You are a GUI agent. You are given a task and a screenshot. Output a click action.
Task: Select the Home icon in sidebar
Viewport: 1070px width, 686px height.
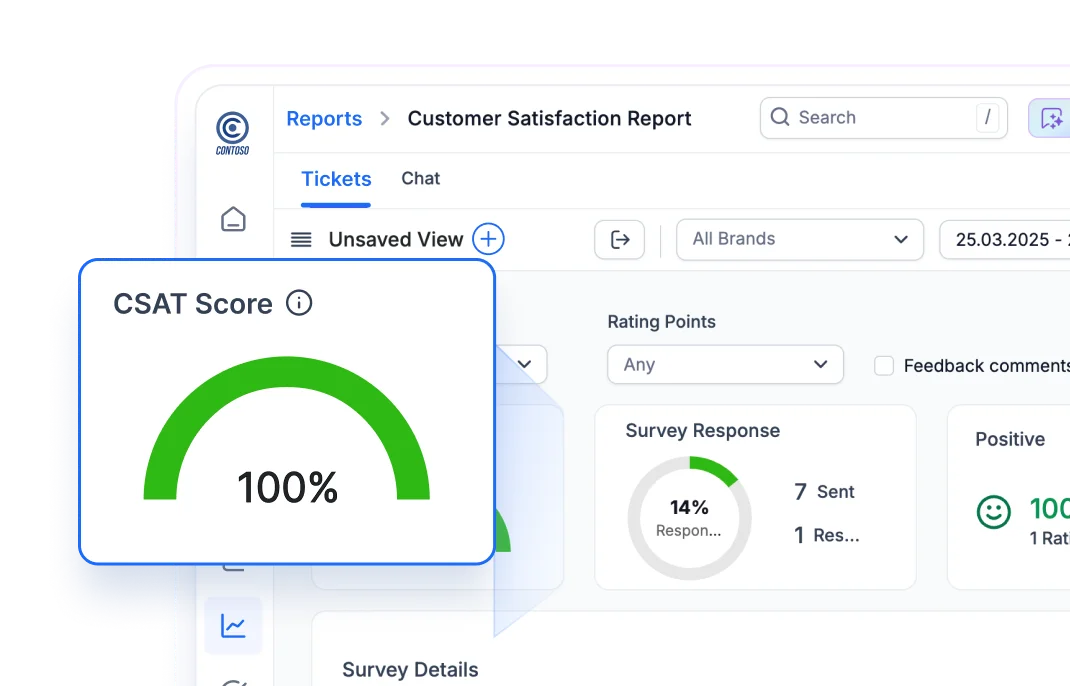[233, 220]
